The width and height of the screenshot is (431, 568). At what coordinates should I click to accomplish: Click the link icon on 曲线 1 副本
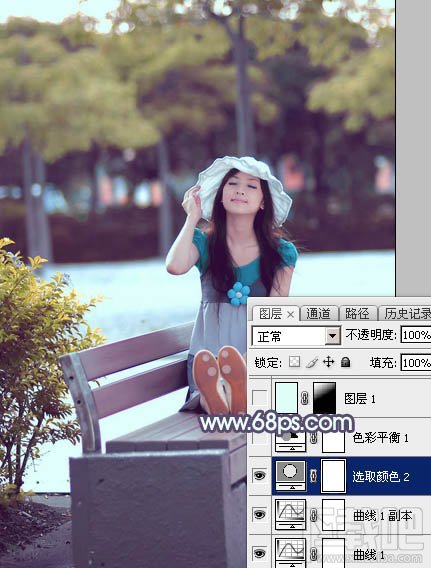314,514
